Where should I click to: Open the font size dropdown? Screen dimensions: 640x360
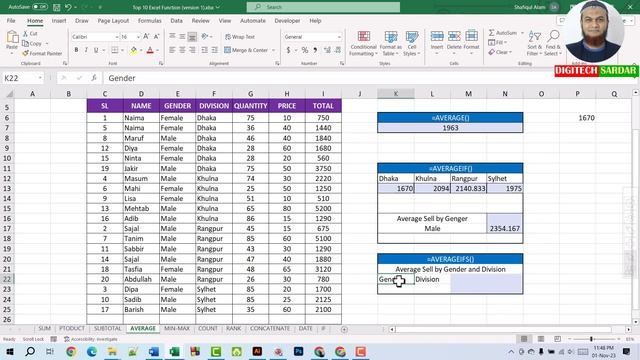tap(138, 37)
